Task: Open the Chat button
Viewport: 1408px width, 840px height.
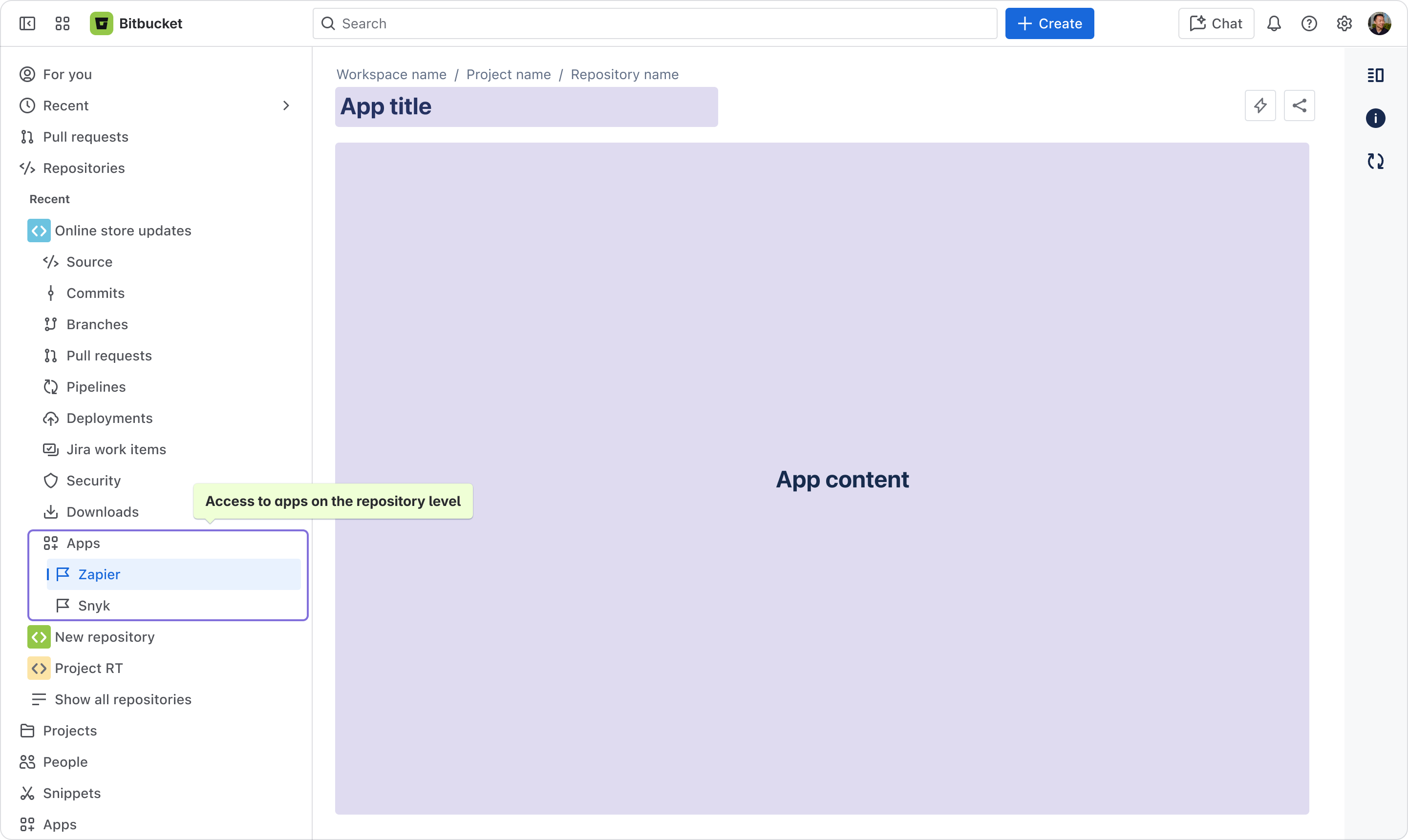Action: tap(1216, 23)
